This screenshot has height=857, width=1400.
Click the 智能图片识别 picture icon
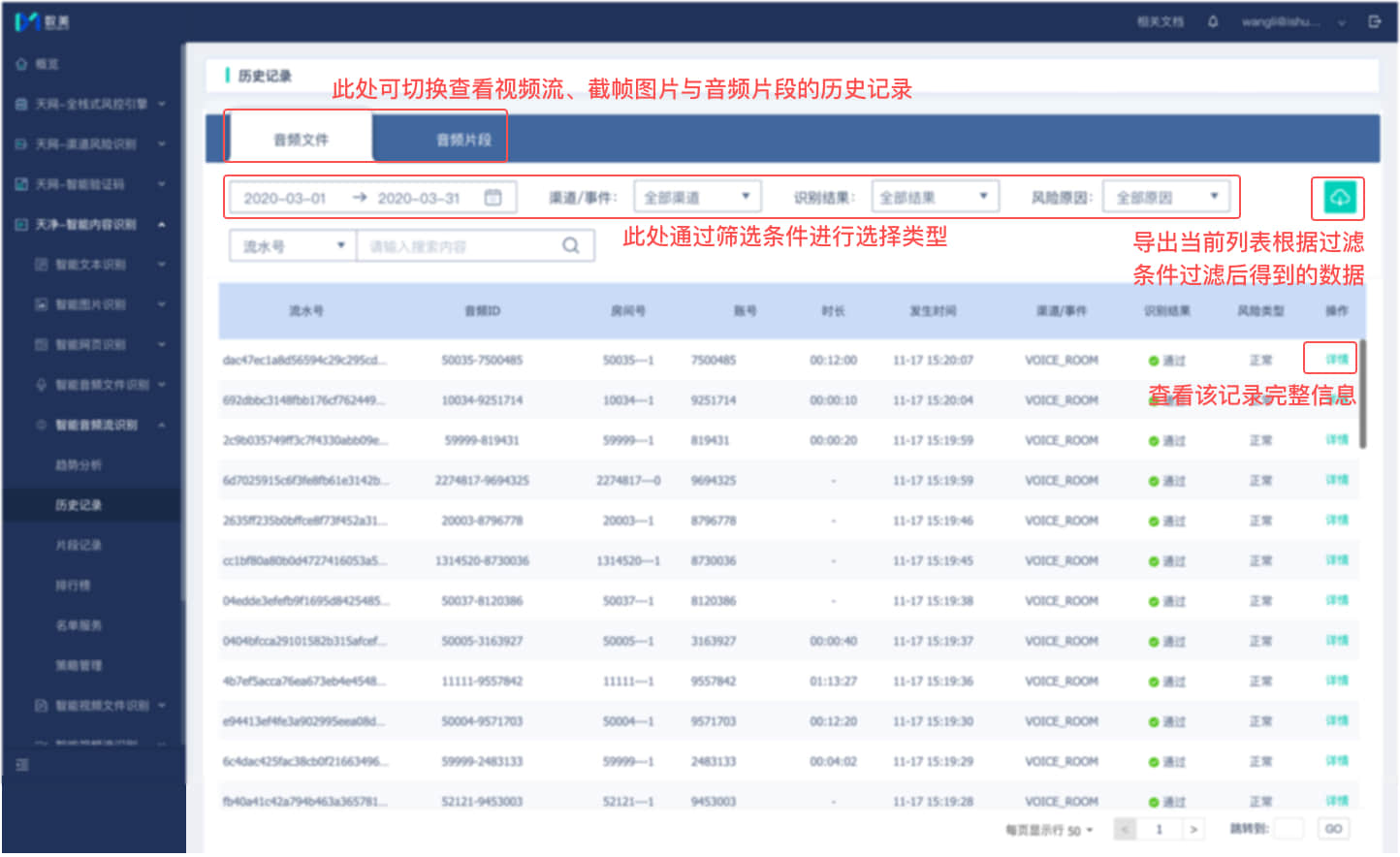coord(41,304)
